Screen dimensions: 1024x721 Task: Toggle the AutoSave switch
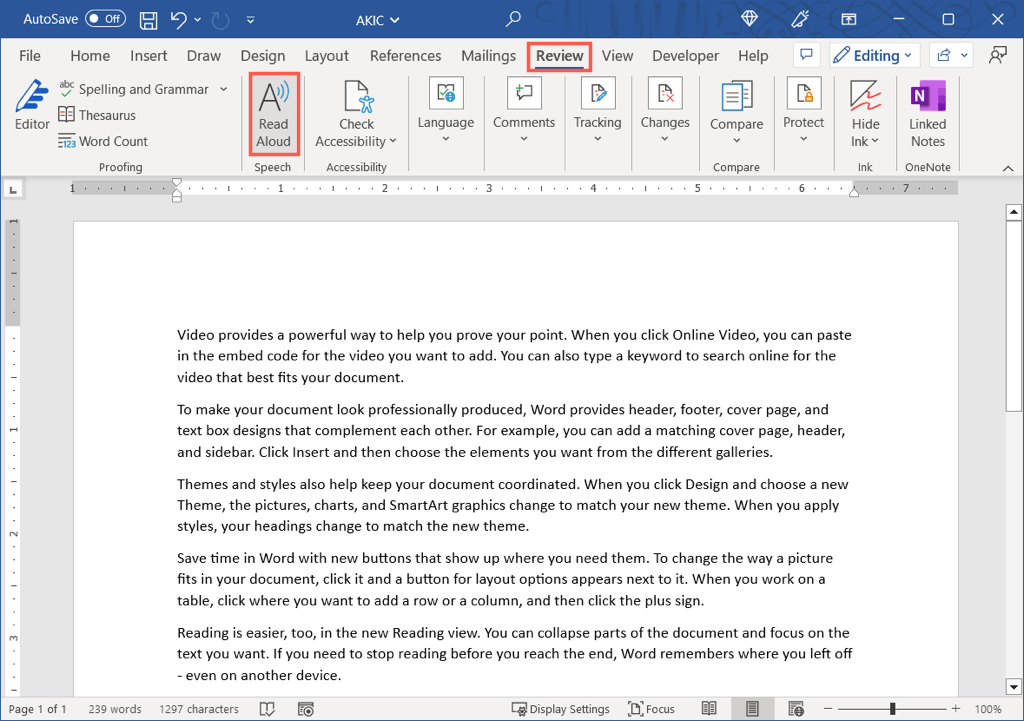pos(105,19)
